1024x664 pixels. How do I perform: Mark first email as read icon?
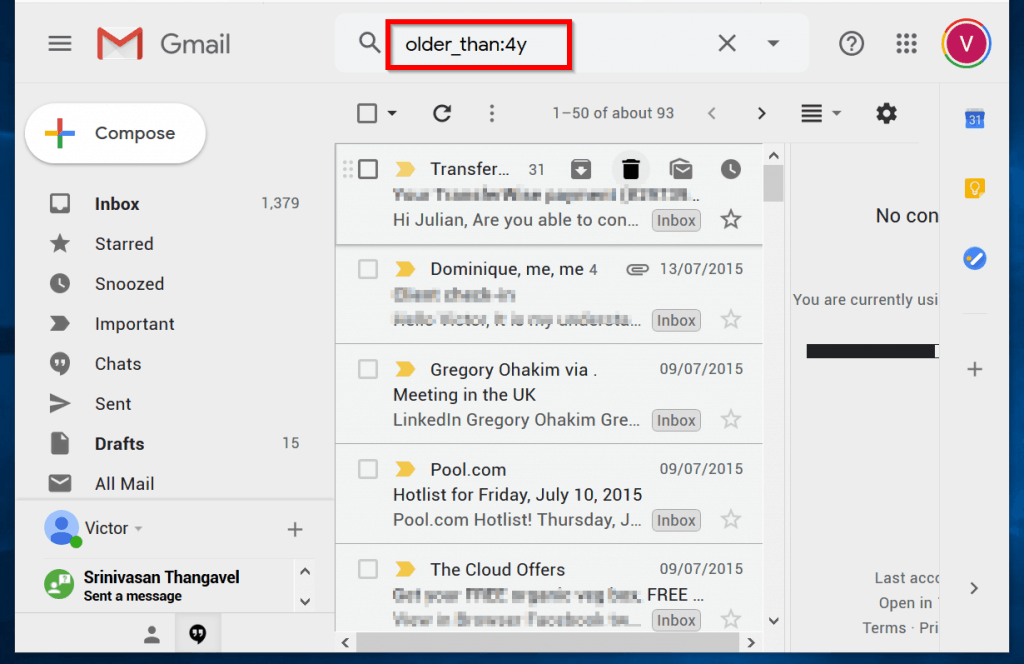point(681,169)
